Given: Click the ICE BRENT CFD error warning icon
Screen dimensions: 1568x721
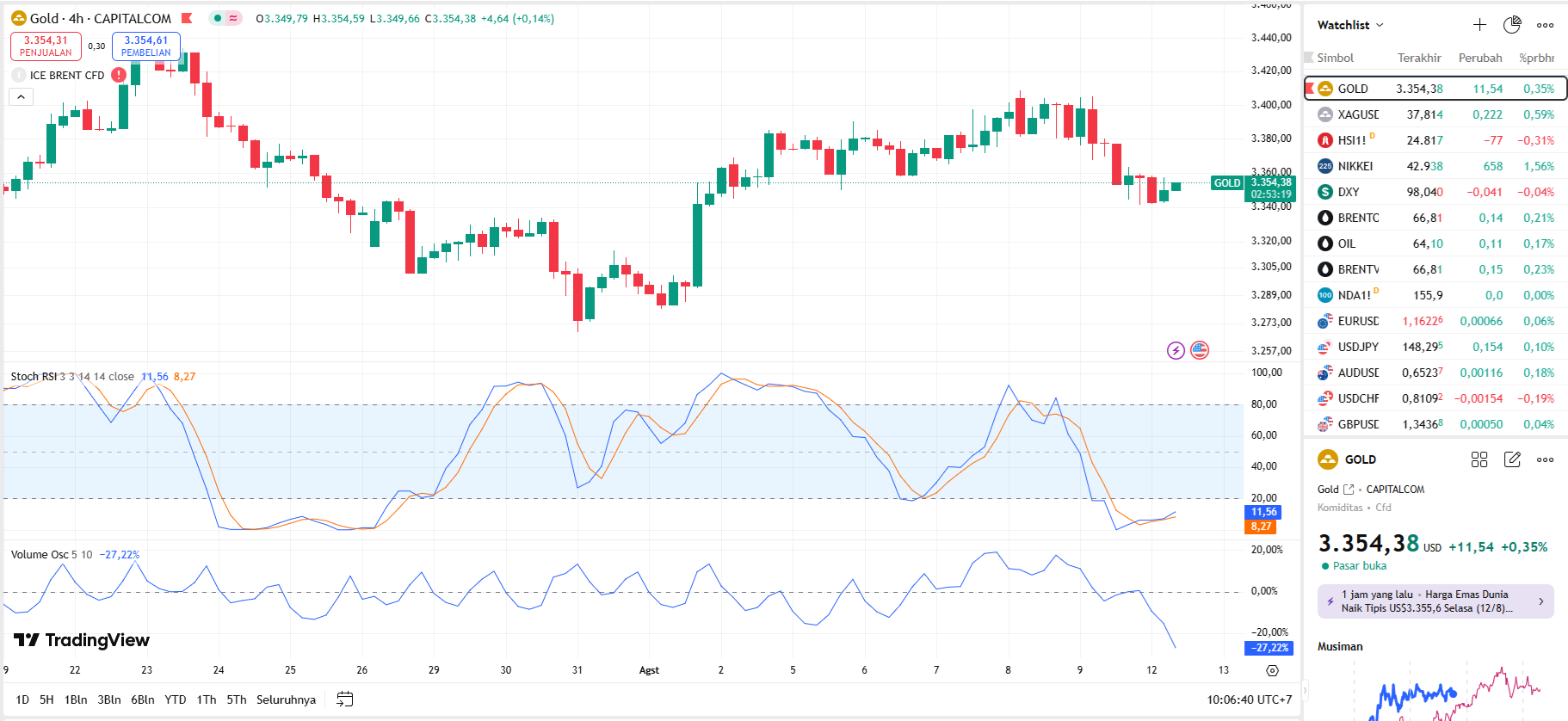Looking at the screenshot, I should (119, 75).
